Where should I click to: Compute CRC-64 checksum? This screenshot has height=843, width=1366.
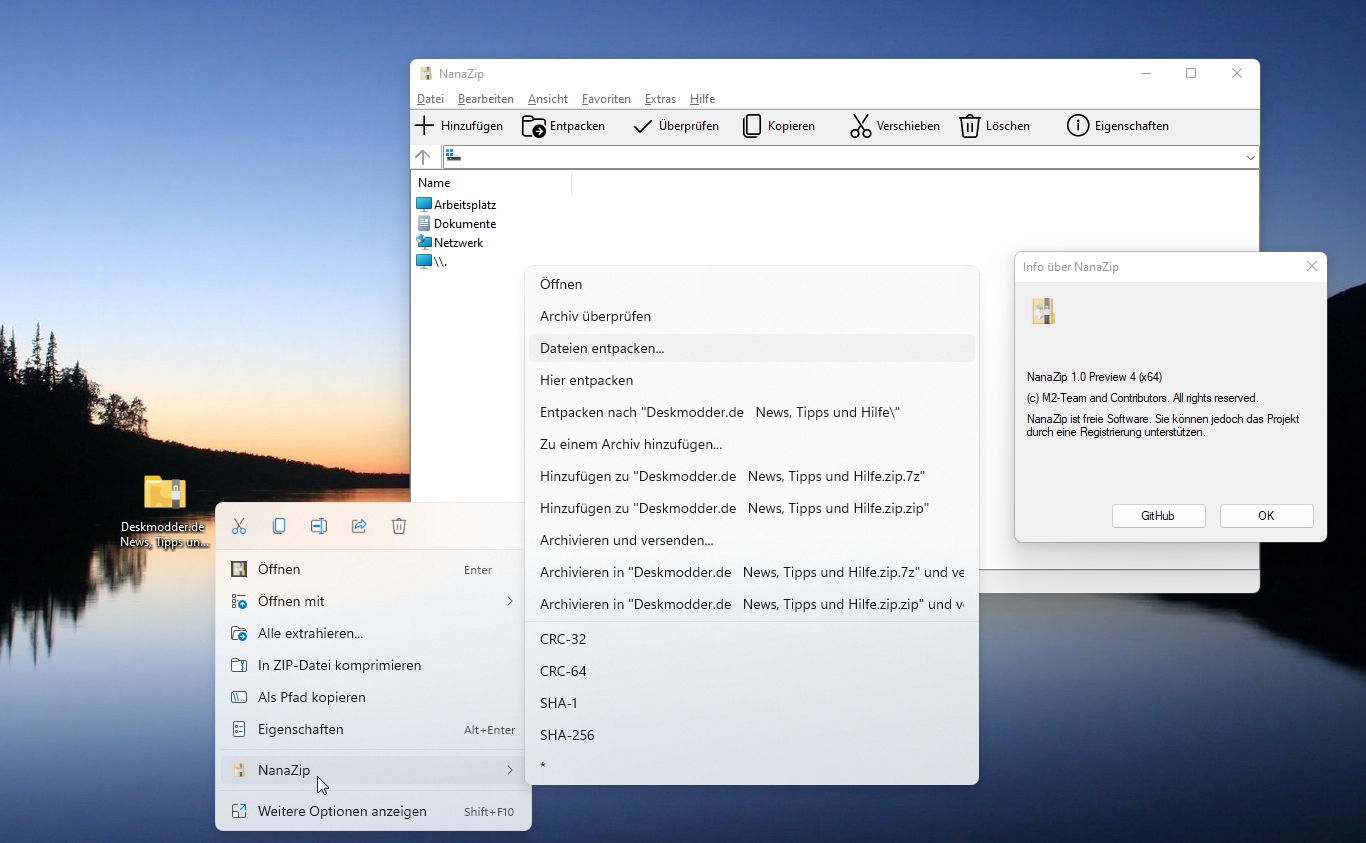(x=751, y=671)
